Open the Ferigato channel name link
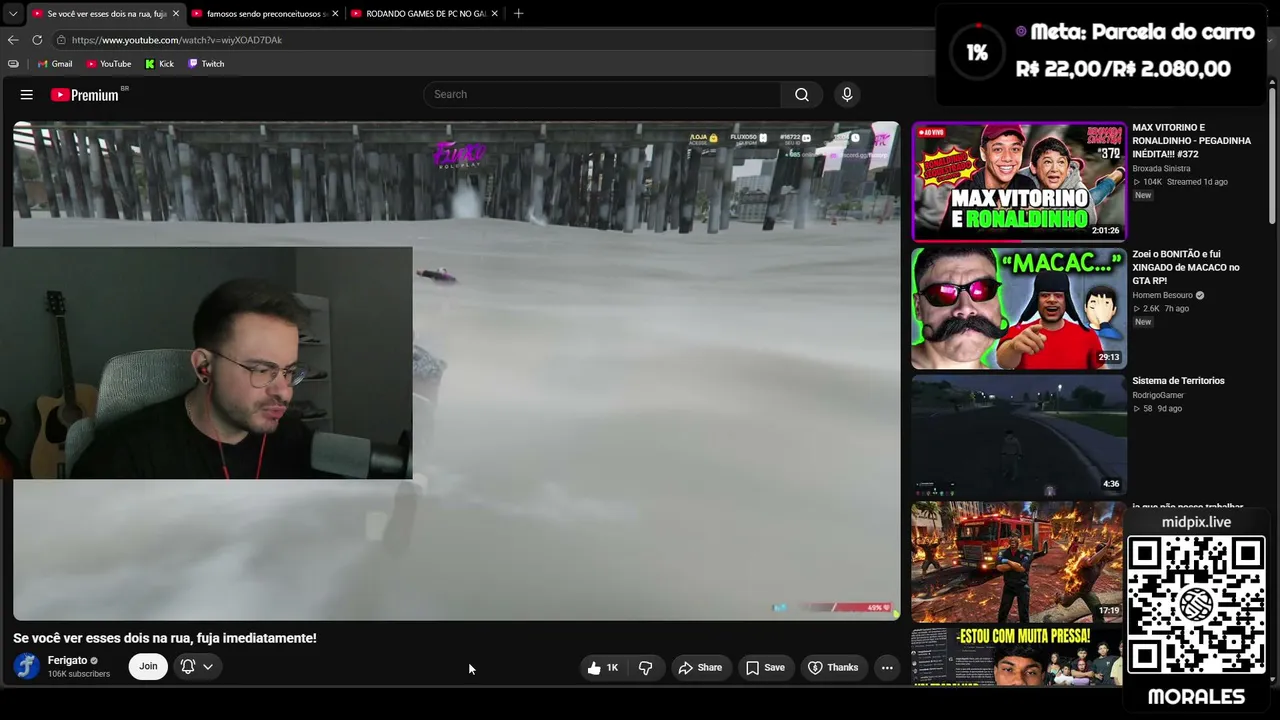1280x720 pixels. click(67, 661)
